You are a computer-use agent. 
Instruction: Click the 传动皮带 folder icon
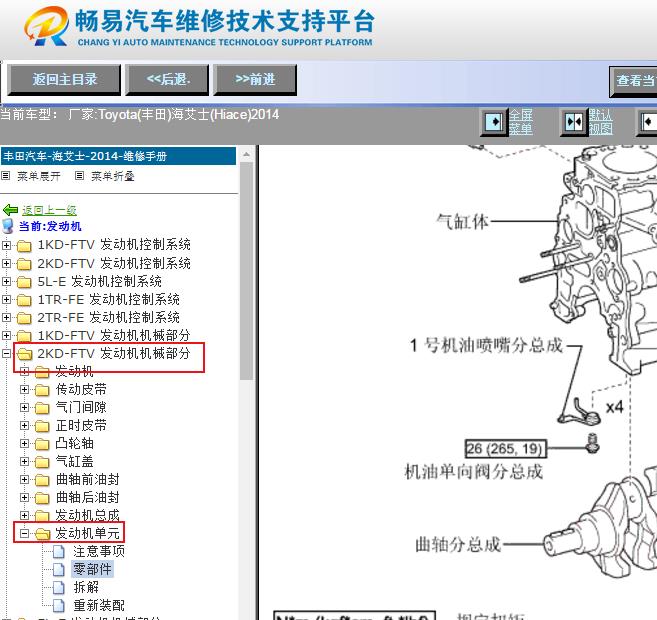(42, 390)
